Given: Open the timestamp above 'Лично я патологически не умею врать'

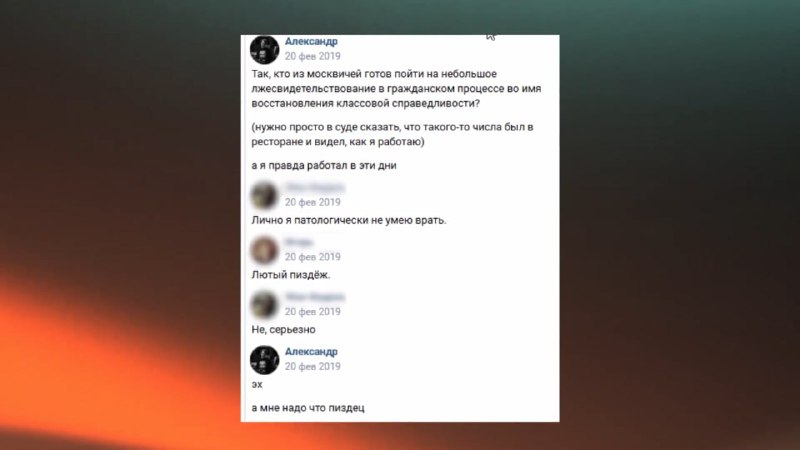Looking at the screenshot, I should pos(313,203).
